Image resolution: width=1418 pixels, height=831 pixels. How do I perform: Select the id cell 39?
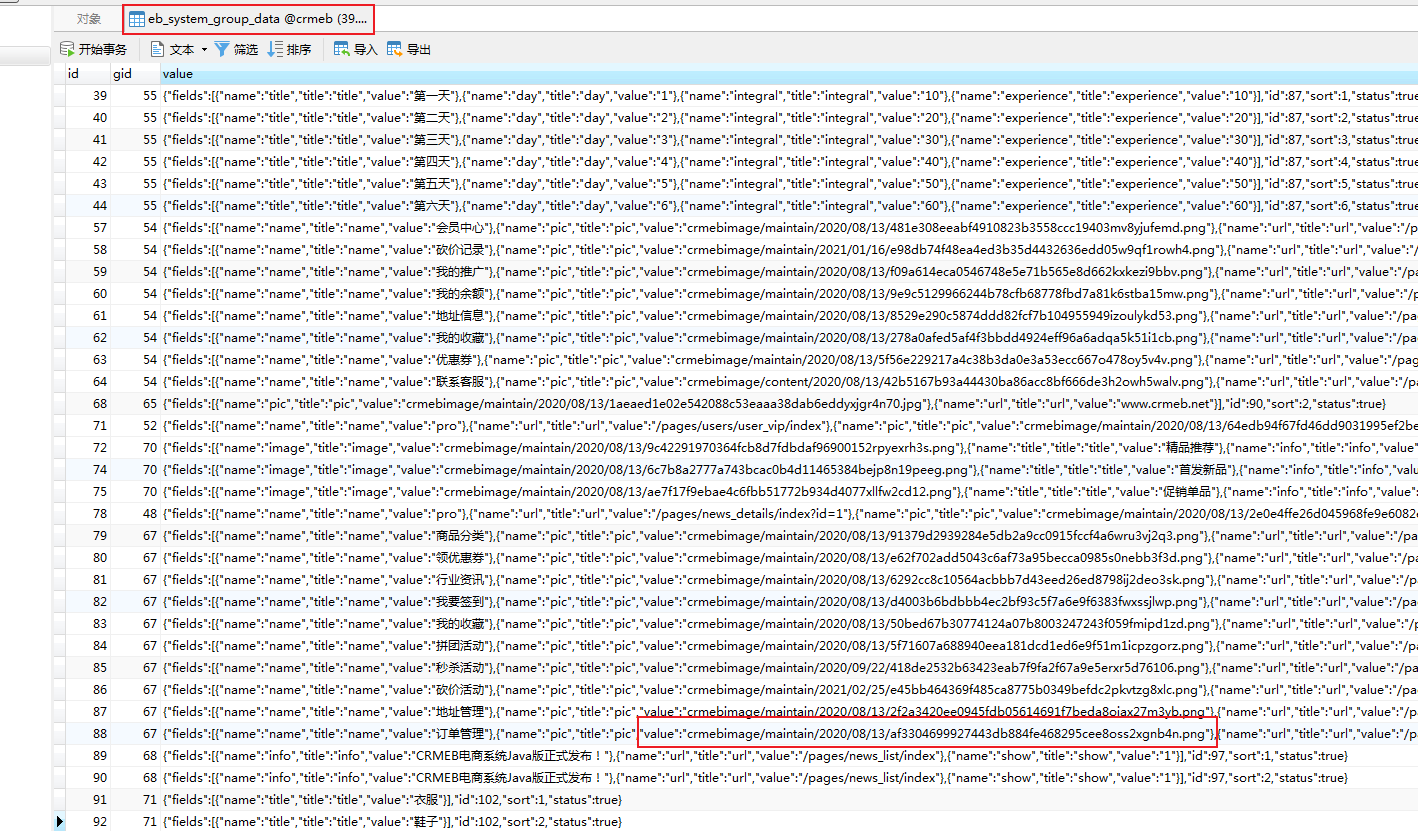click(88, 96)
